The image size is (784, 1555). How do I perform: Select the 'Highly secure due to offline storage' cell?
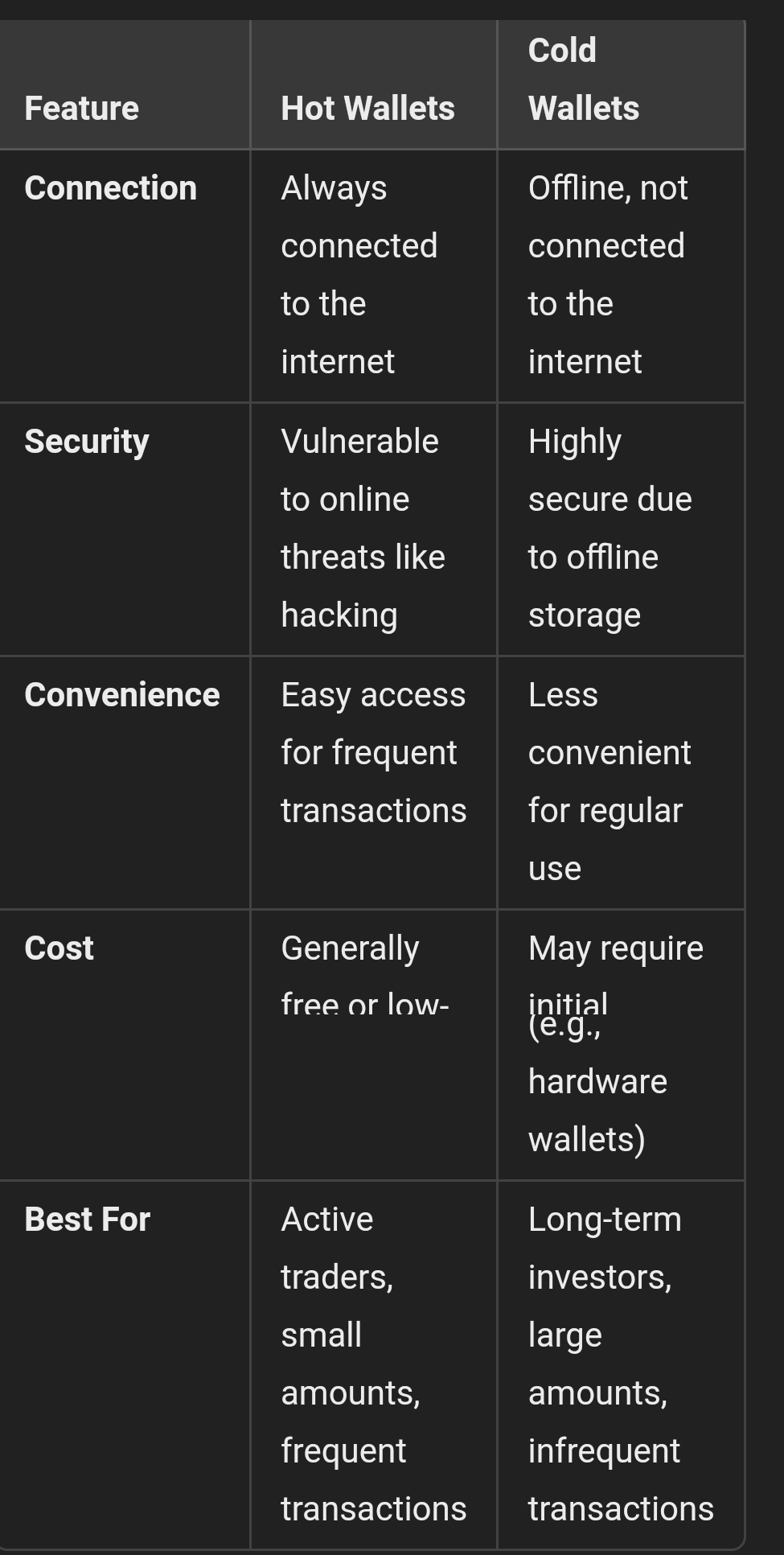[x=609, y=529]
